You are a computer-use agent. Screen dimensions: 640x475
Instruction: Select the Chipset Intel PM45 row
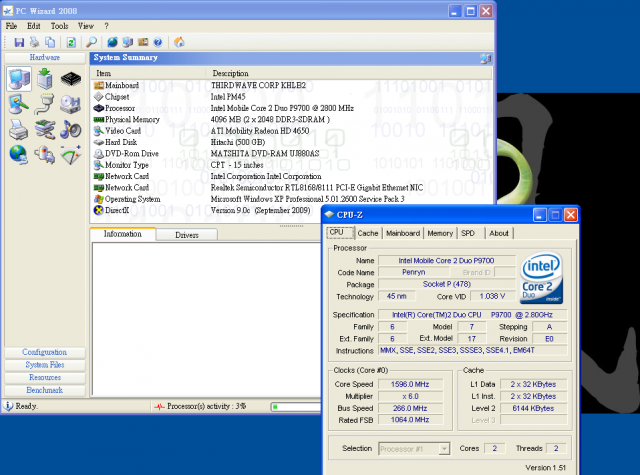(x=291, y=97)
